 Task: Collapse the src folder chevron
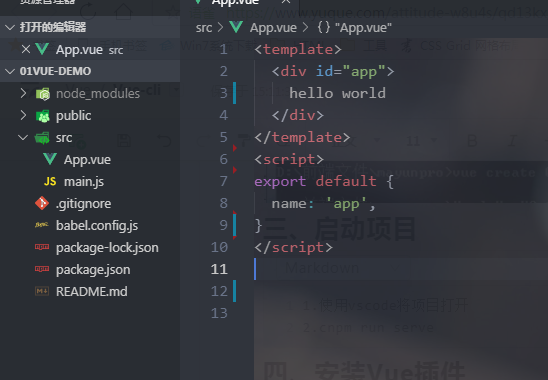[23, 137]
